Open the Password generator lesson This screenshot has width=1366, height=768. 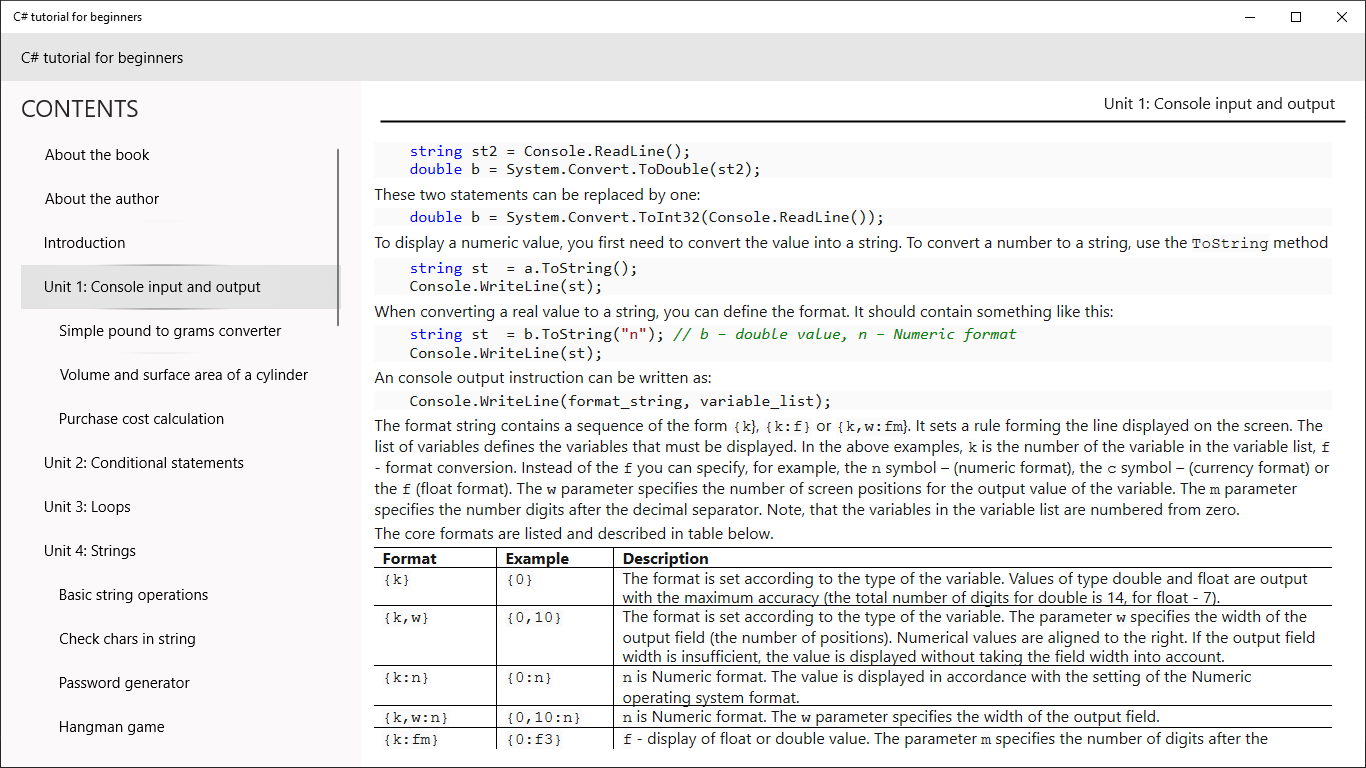click(180, 683)
